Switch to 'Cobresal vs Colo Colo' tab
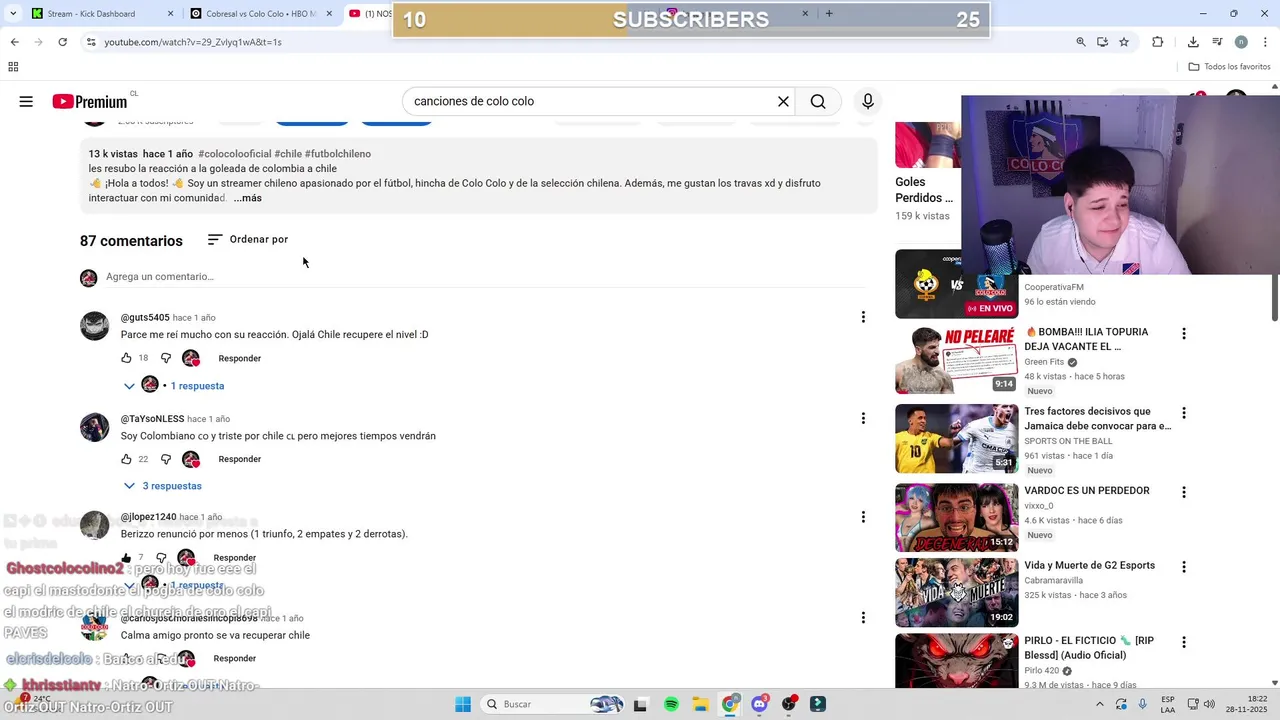 [x=262, y=14]
